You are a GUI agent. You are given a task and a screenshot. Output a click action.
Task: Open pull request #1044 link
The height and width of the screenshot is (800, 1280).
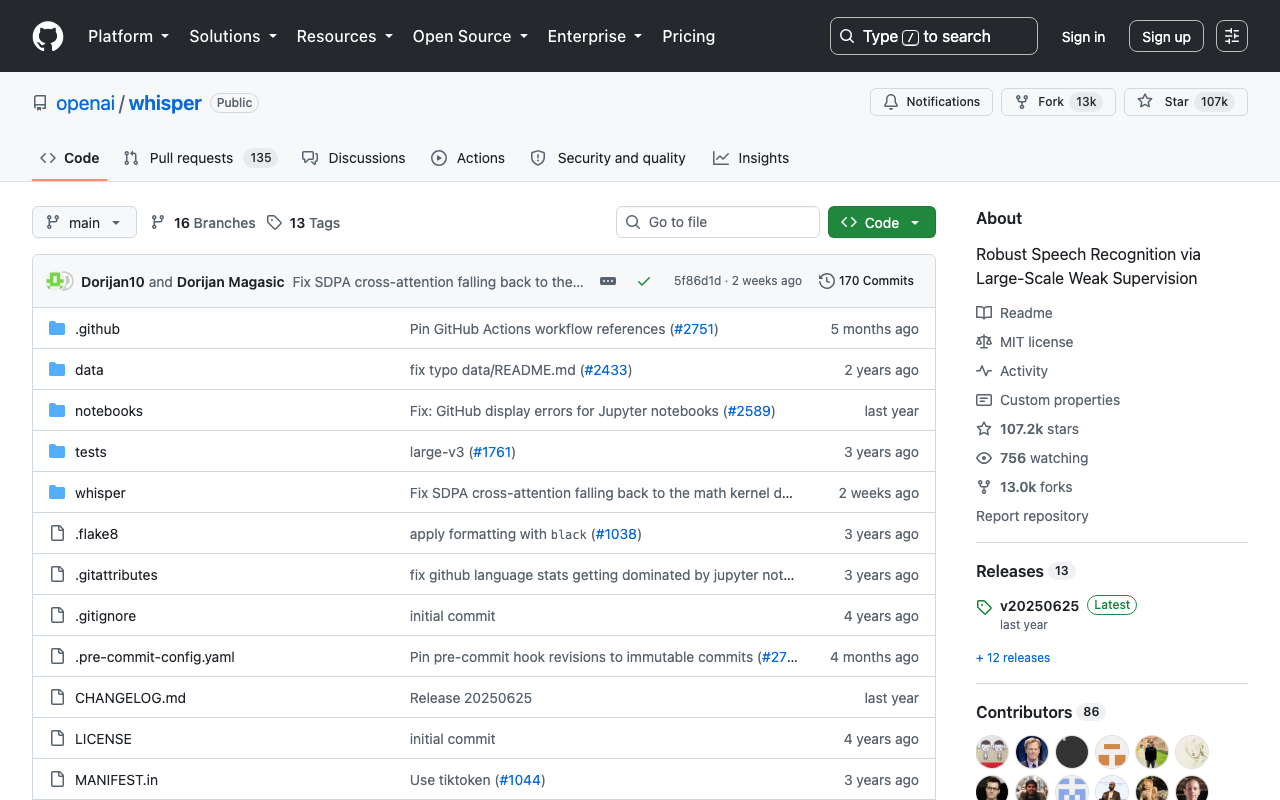520,780
